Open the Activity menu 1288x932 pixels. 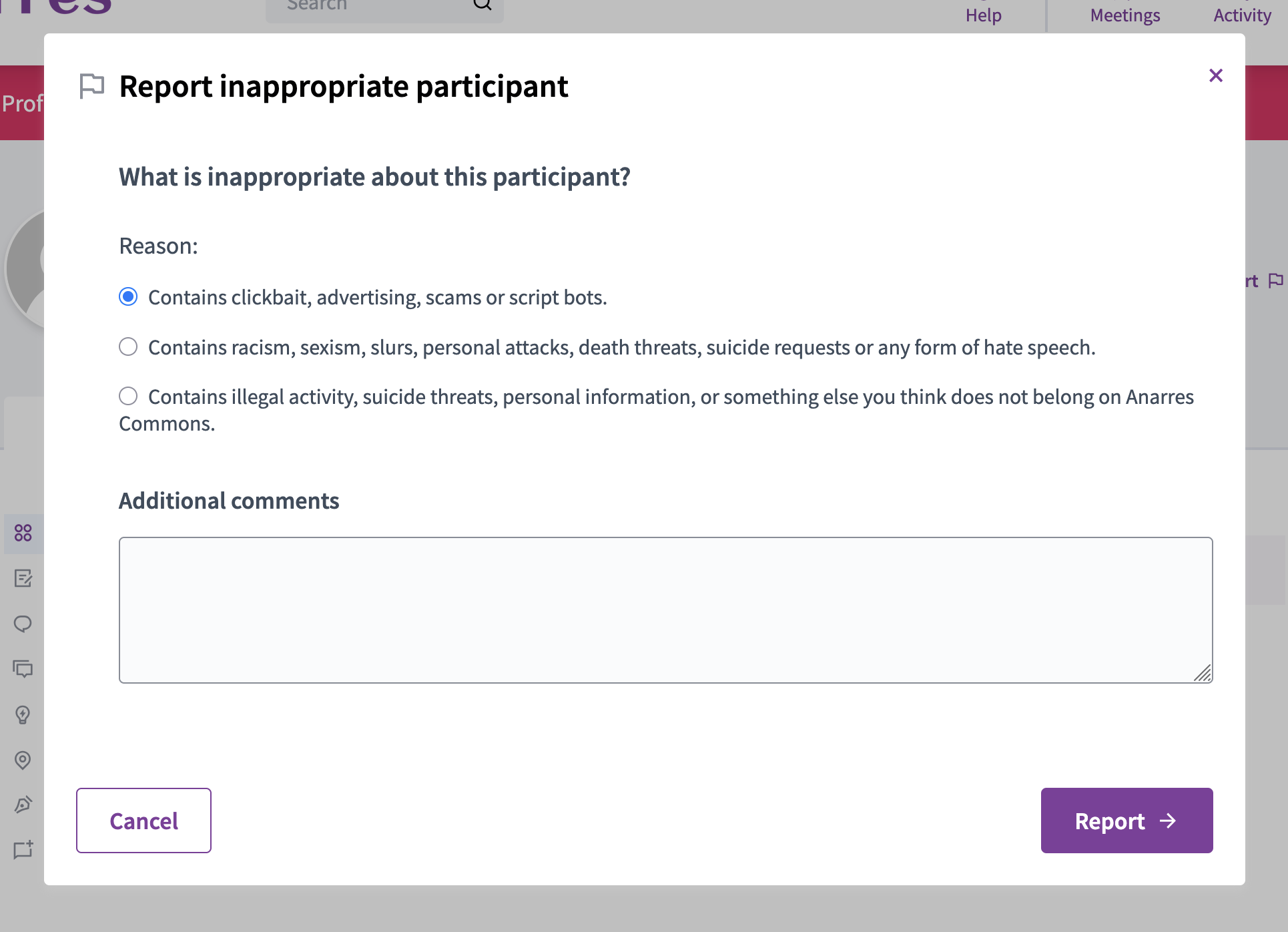pyautogui.click(x=1241, y=15)
